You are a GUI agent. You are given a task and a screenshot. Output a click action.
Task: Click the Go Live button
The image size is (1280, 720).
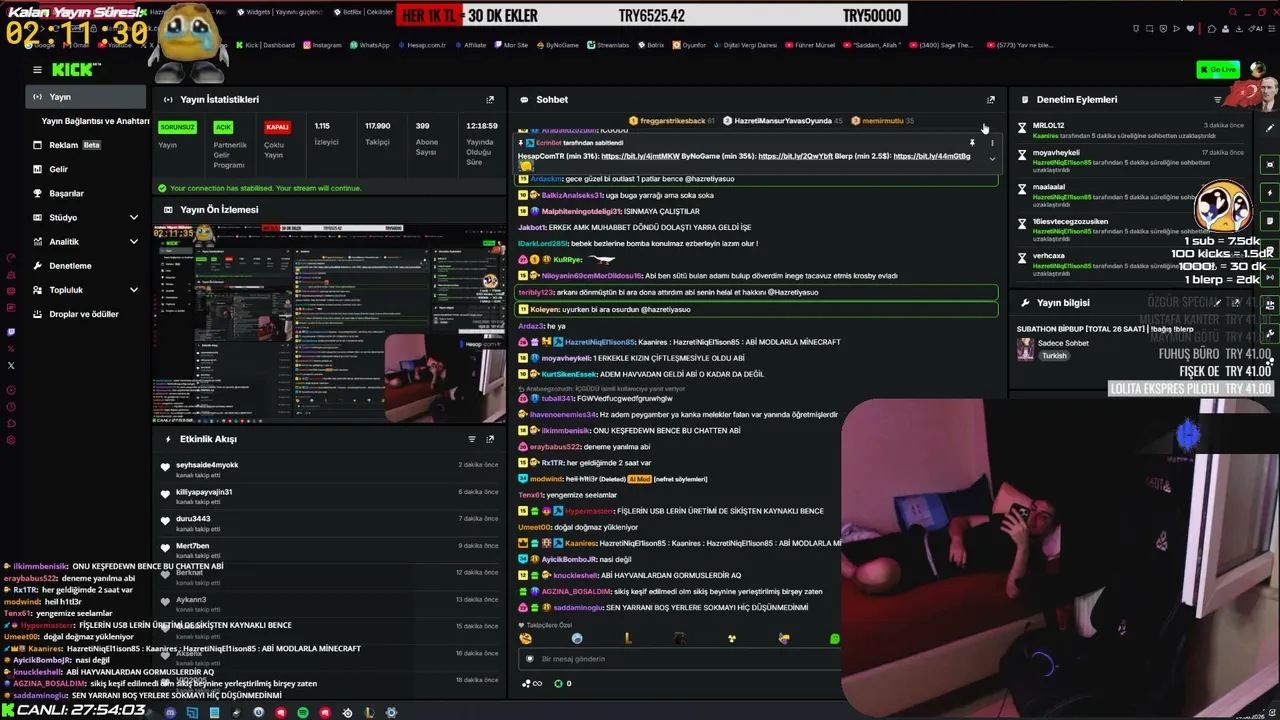click(x=1218, y=69)
